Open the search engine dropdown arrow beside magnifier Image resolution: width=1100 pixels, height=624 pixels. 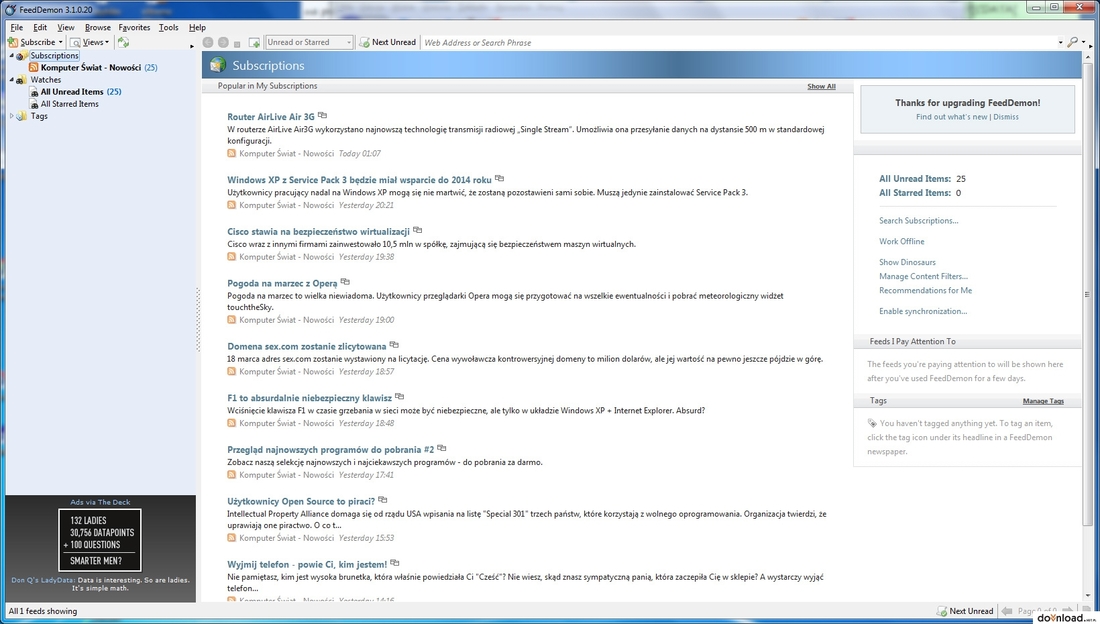(1083, 43)
